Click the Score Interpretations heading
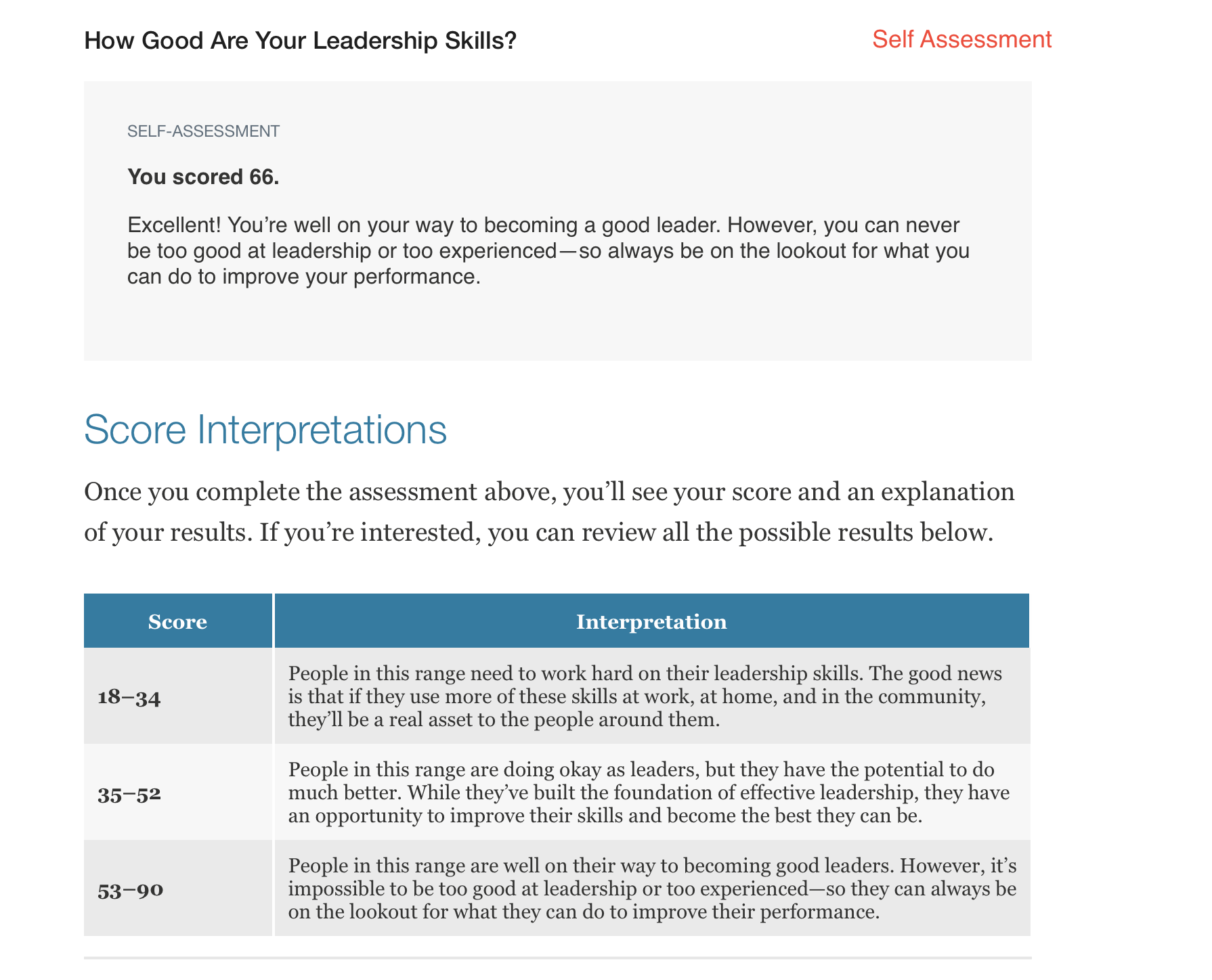 click(265, 429)
